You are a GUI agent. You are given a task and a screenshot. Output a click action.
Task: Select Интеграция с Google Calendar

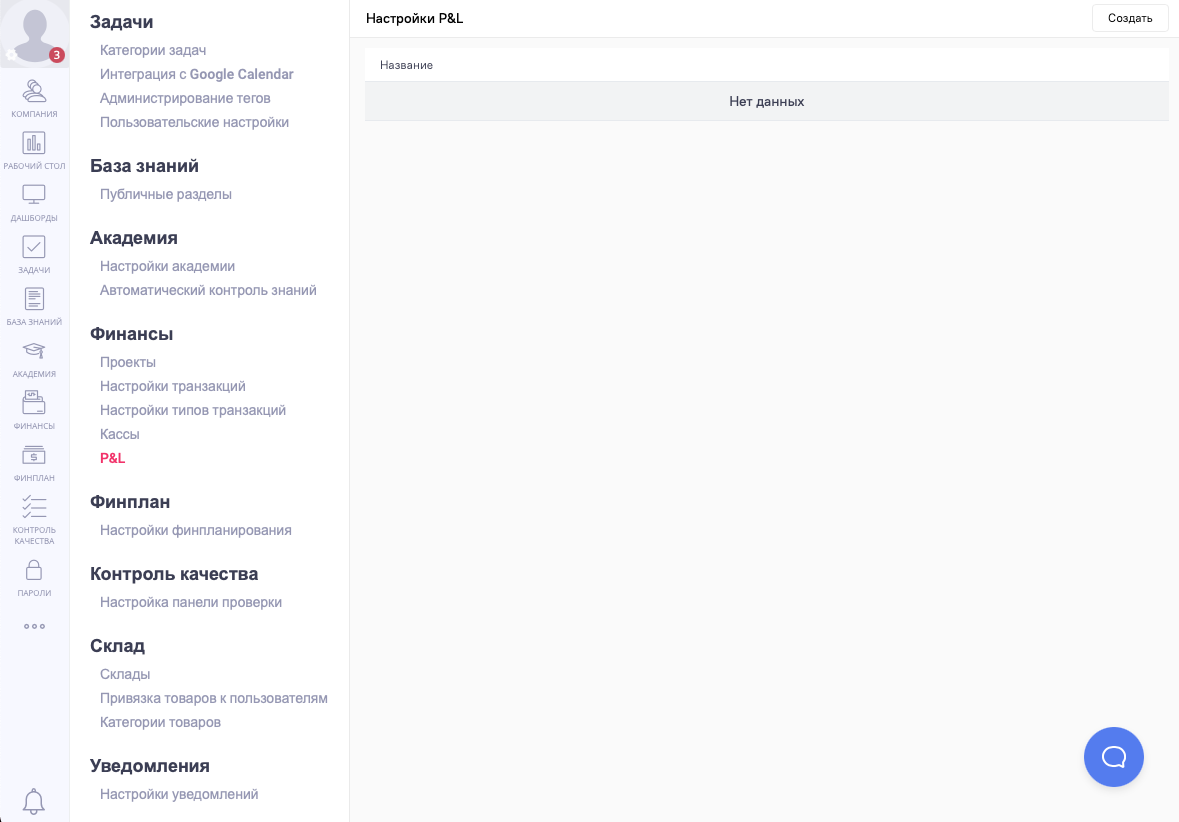pyautogui.click(x=197, y=74)
